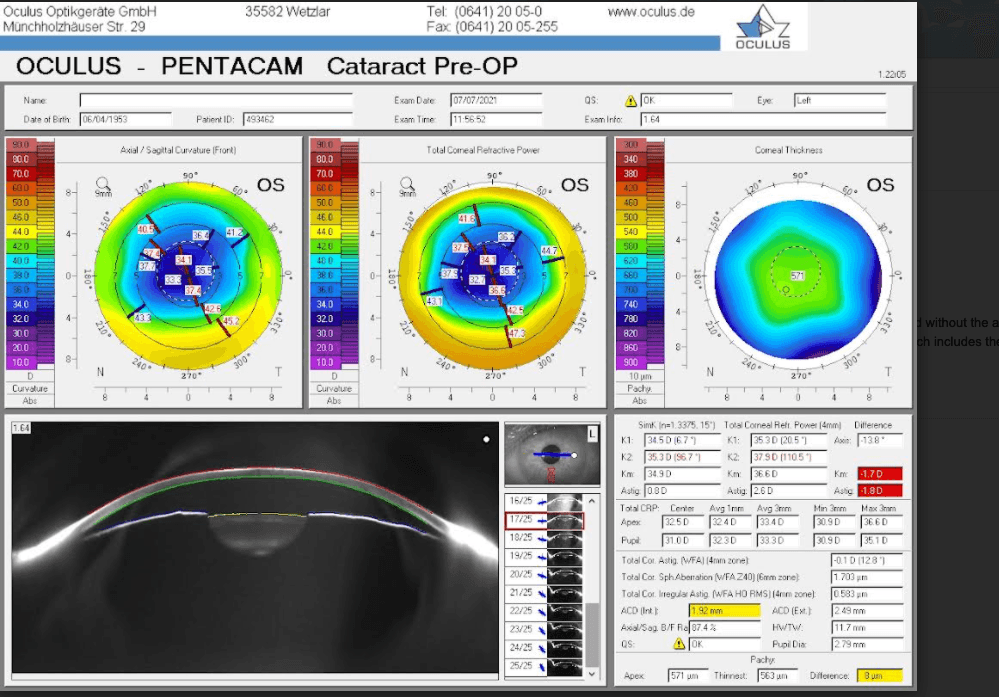The width and height of the screenshot is (999, 697).
Task: Click the white dot marker at top right of Scheimpflug image
Action: 486,439
